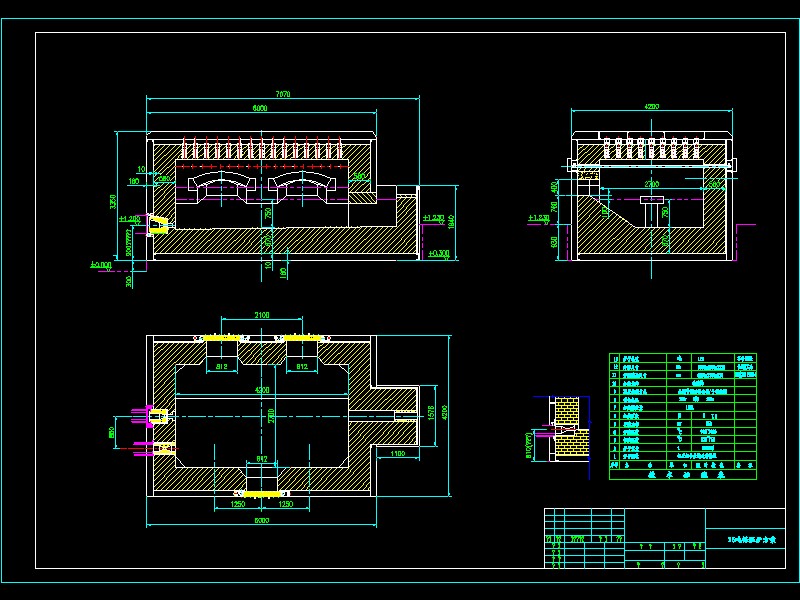Click the 4200 dimension above side section
This screenshot has height=600, width=800.
point(652,107)
